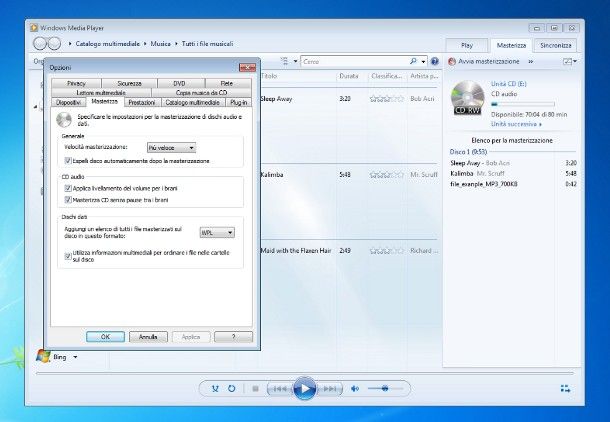Image resolution: width=610 pixels, height=422 pixels.
Task: Go back with navigation arrow button
Action: (40, 44)
